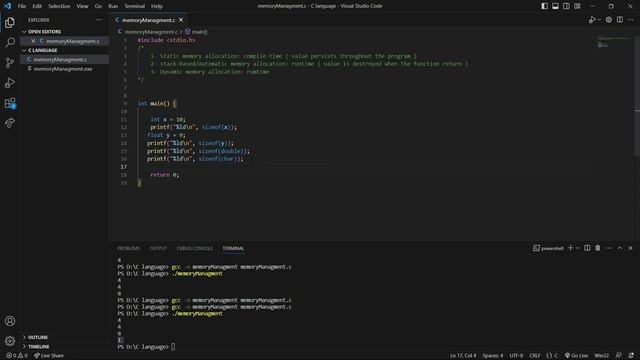
Task: Close memoryManagment.c in Open Editors list
Action: 33,41
